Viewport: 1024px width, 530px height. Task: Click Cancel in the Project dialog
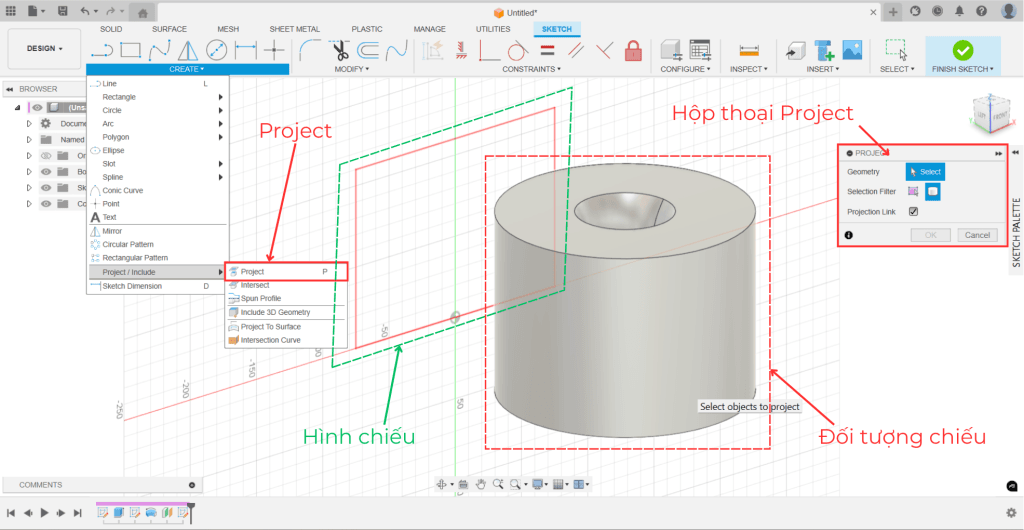point(976,235)
